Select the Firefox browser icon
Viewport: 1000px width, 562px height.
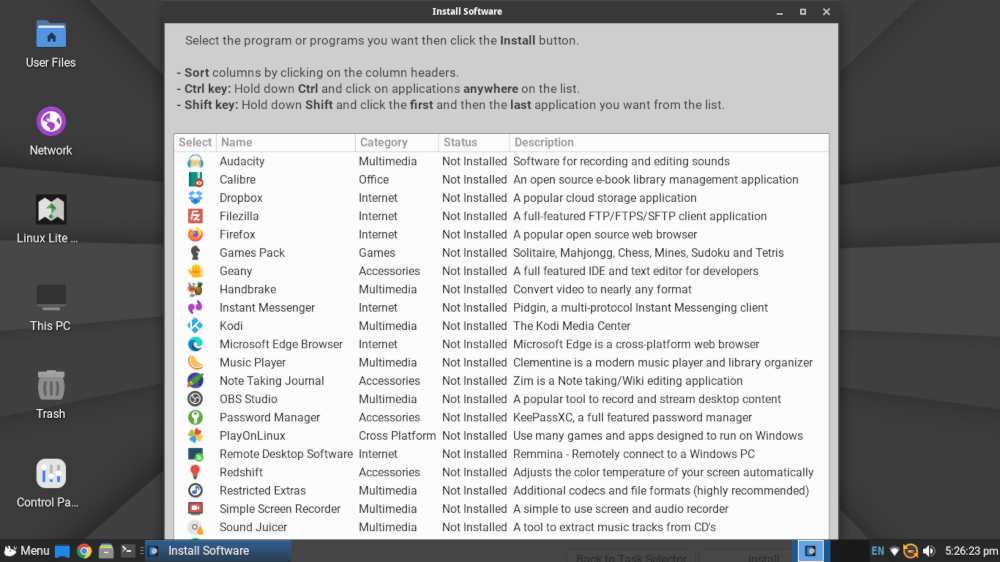click(x=195, y=234)
